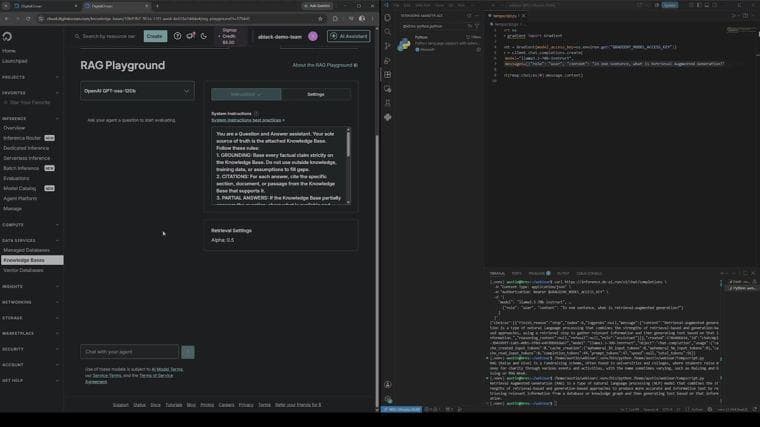Image resolution: width=760 pixels, height=427 pixels.
Task: Open Vector Databases in sidebar
Action: tap(23, 270)
